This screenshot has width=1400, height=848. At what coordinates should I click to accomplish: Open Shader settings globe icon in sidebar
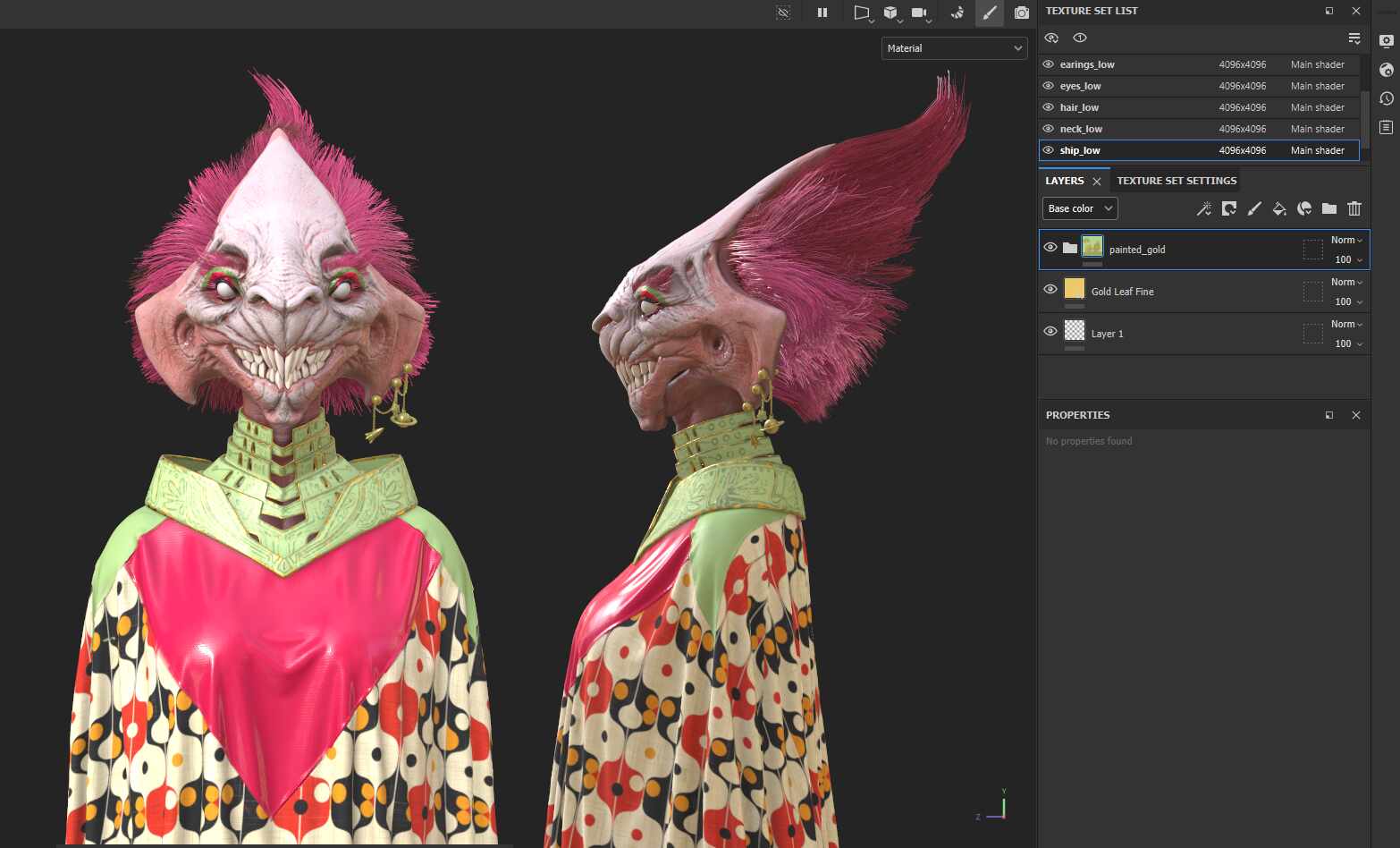(x=1387, y=70)
